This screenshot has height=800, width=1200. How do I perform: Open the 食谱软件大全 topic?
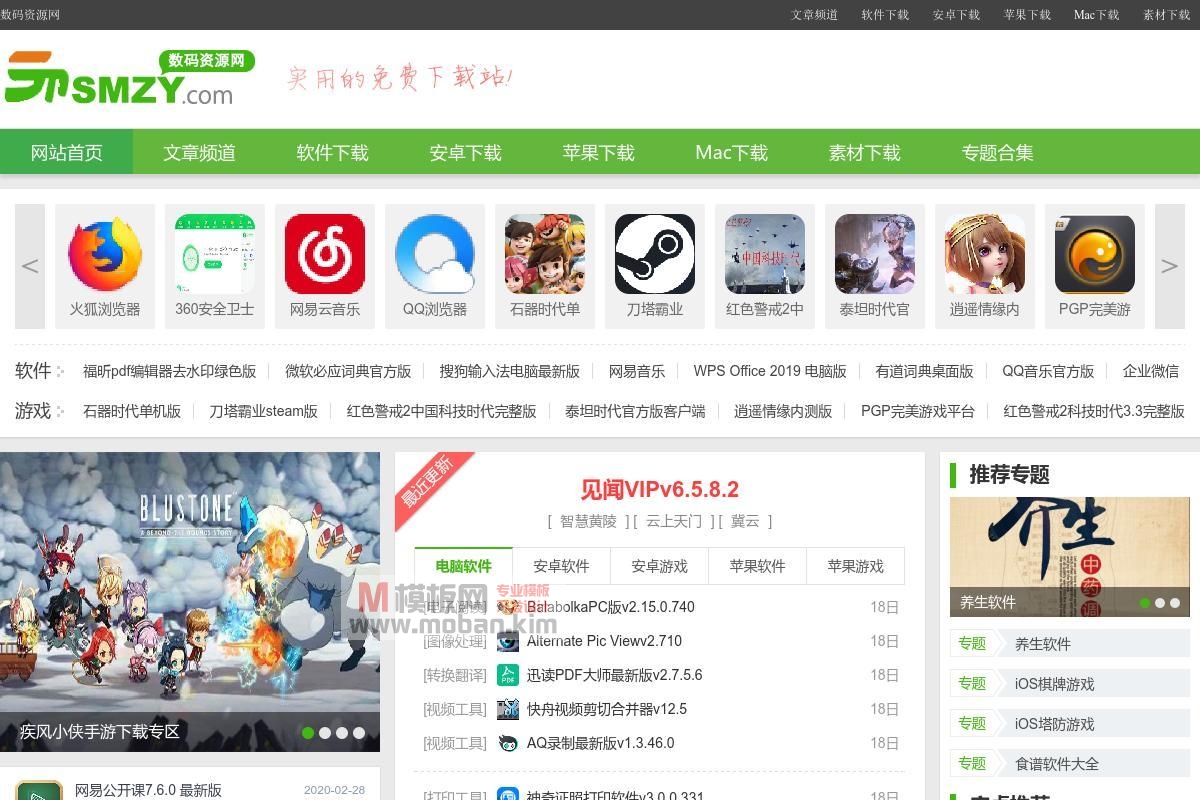point(1056,764)
